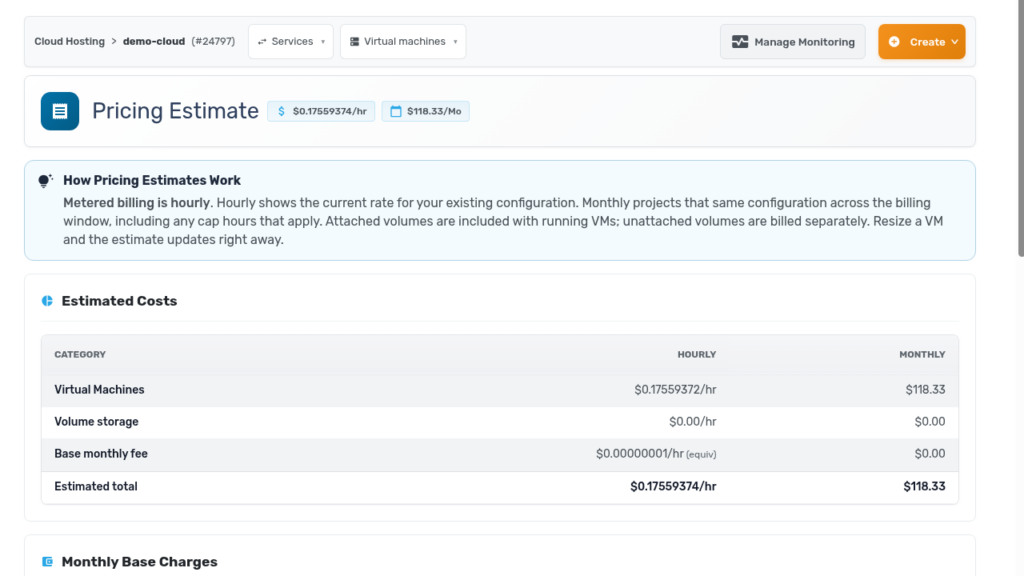Open the Create dropdown button
The image size is (1024, 576).
(x=921, y=42)
